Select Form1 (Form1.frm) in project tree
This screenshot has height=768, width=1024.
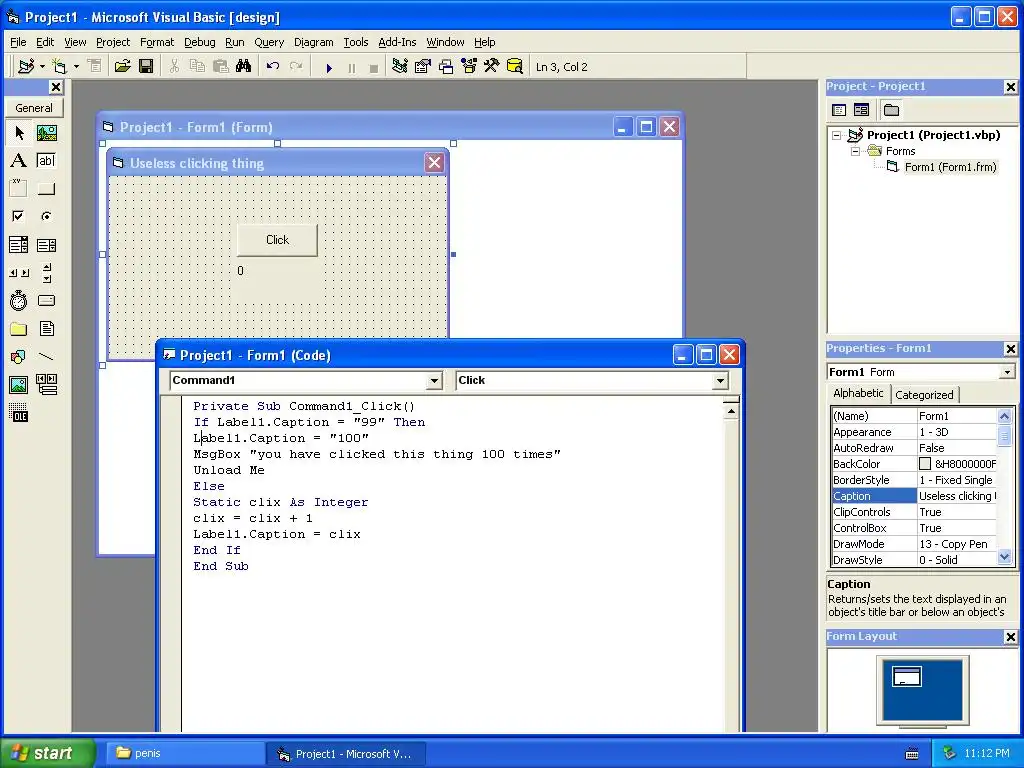[x=950, y=167]
